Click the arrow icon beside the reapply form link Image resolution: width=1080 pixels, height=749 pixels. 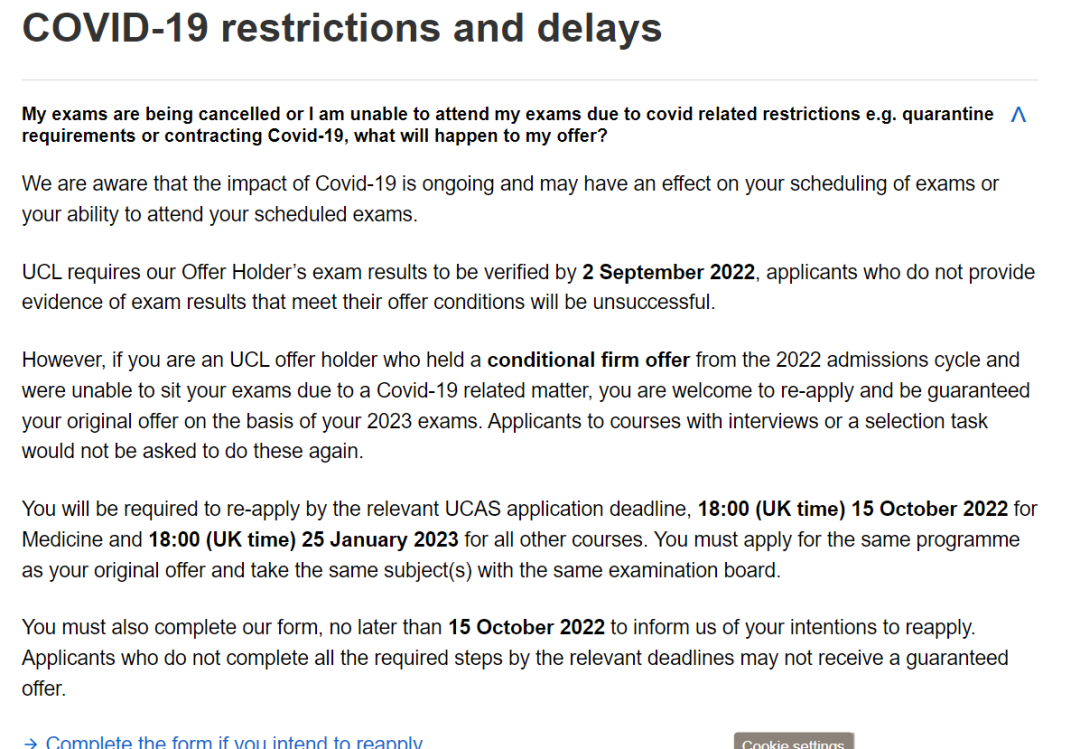pyautogui.click(x=30, y=743)
